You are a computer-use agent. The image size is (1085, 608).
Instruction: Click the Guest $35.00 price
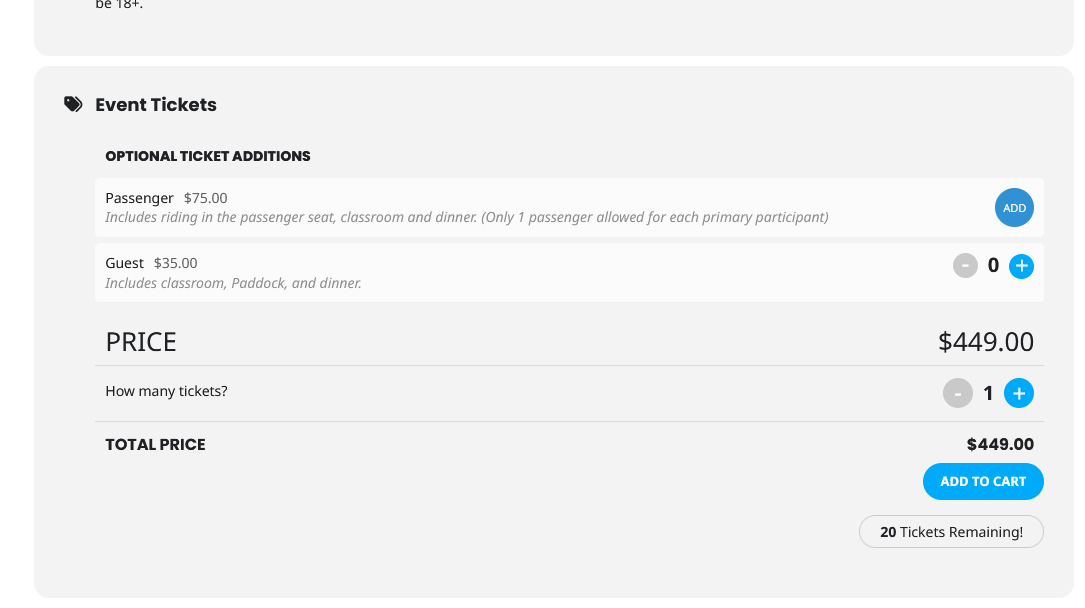(x=175, y=263)
